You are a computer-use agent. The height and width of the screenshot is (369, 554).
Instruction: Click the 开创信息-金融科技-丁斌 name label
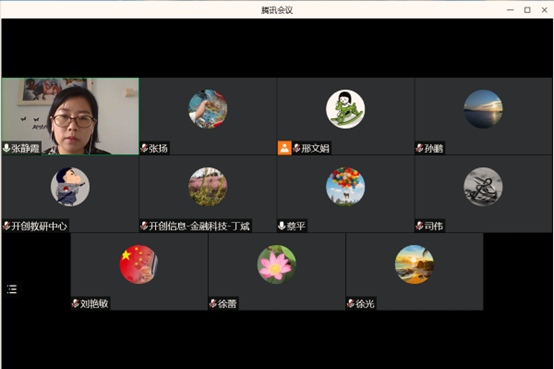[200, 226]
